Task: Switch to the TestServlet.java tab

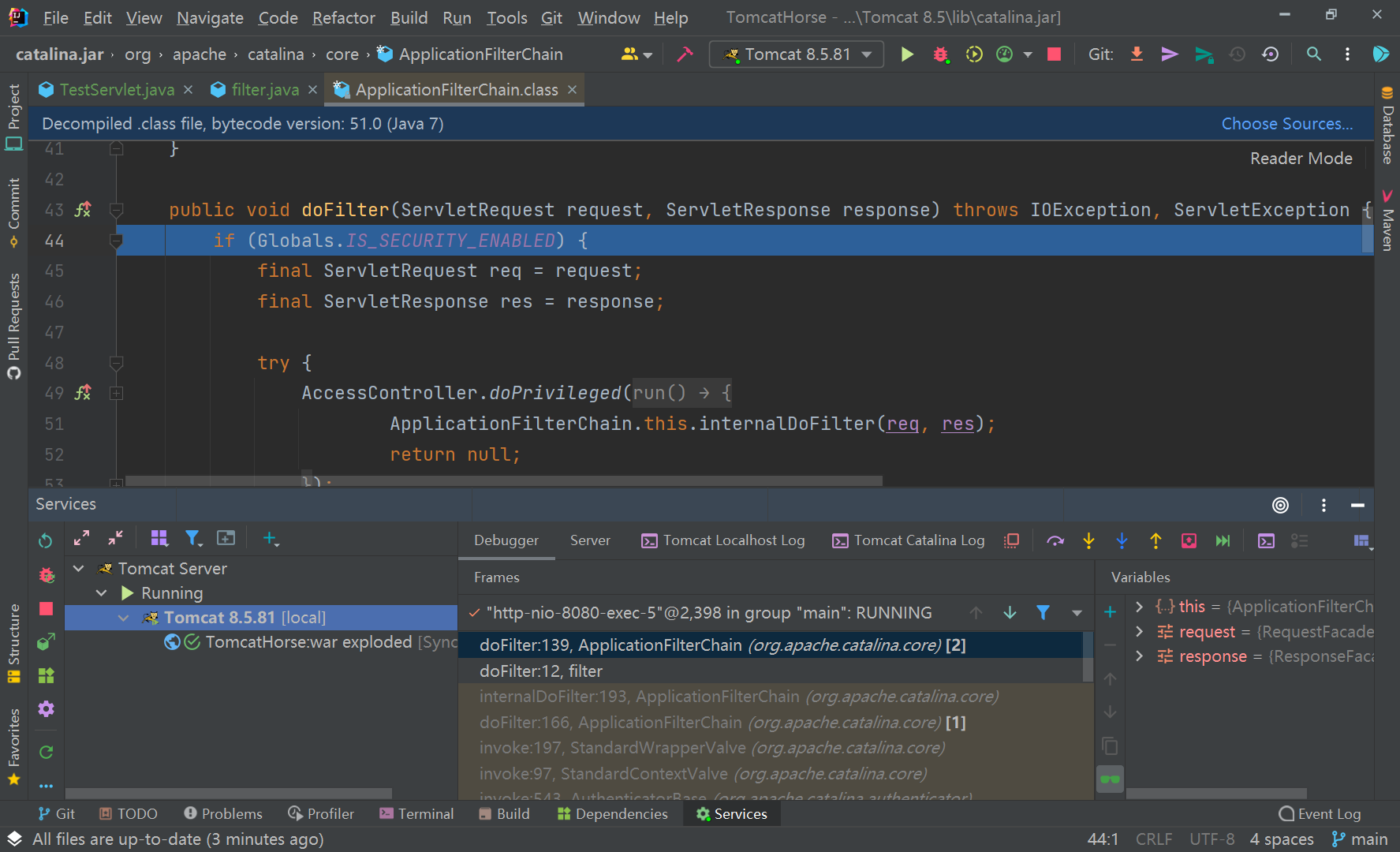Action: (x=117, y=90)
